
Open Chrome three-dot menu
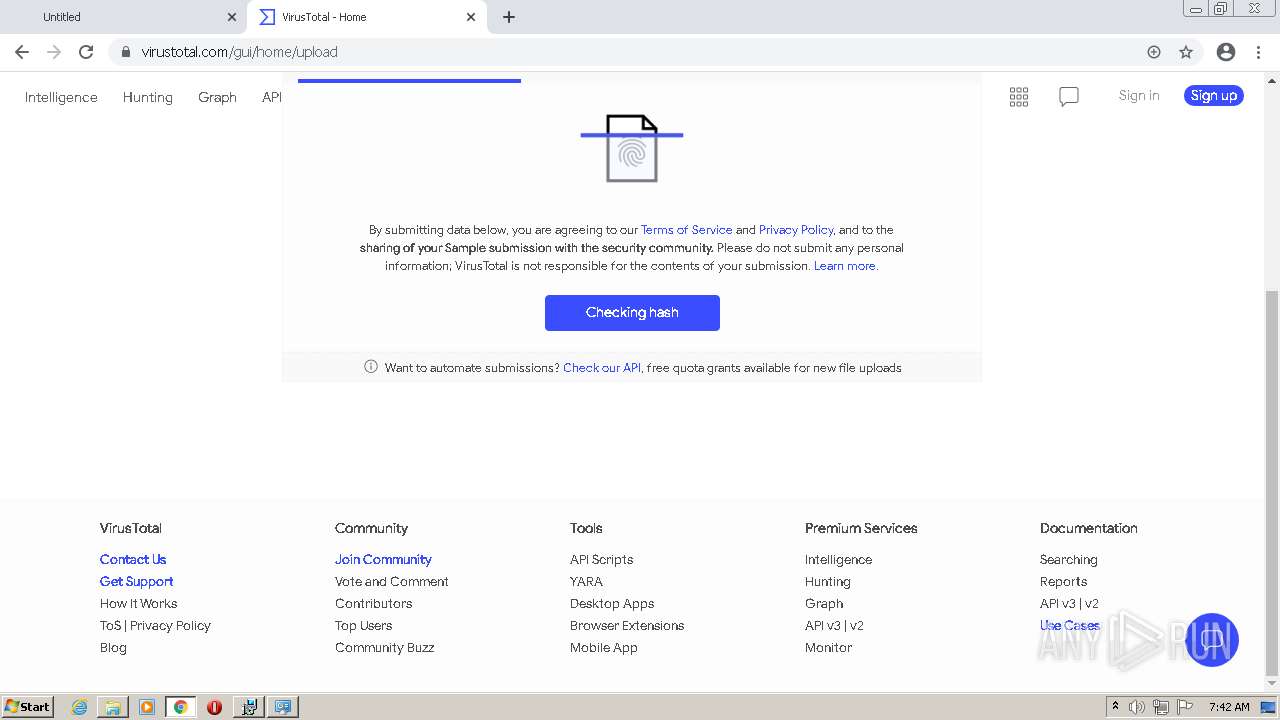click(1258, 52)
